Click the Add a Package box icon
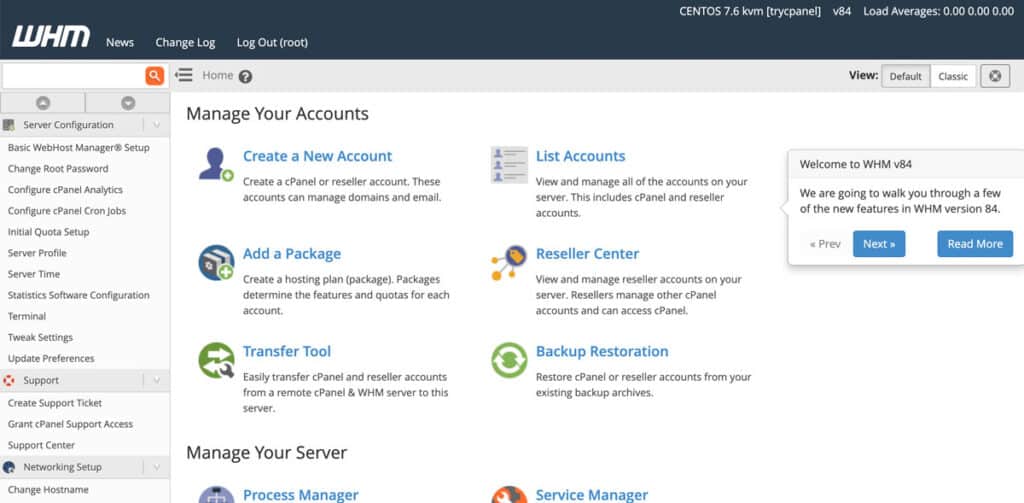This screenshot has width=1024, height=503. 216,263
